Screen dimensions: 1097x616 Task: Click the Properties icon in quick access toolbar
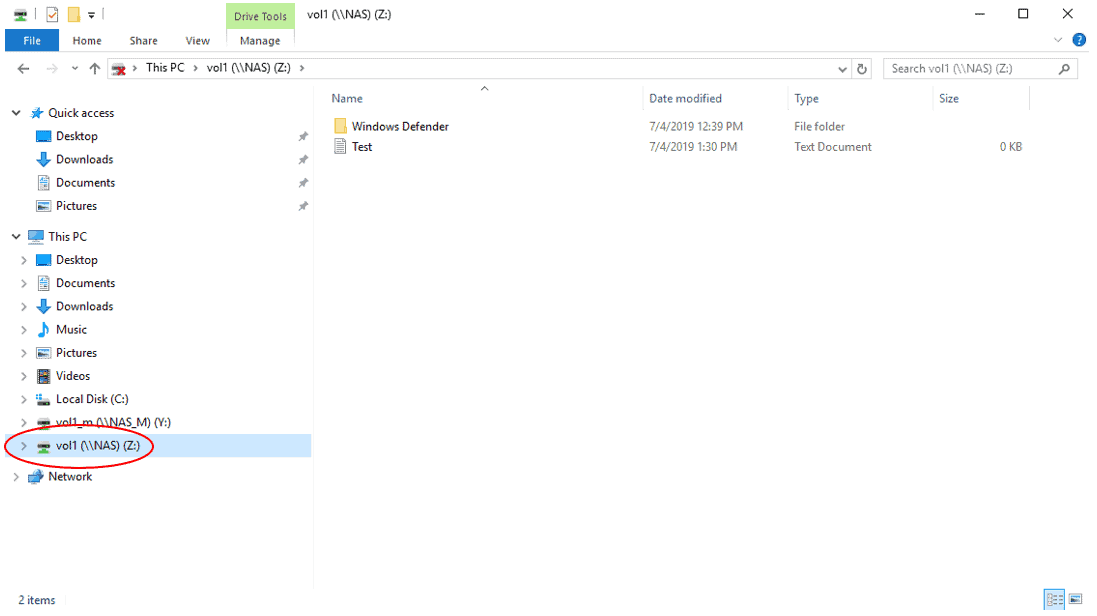click(52, 14)
